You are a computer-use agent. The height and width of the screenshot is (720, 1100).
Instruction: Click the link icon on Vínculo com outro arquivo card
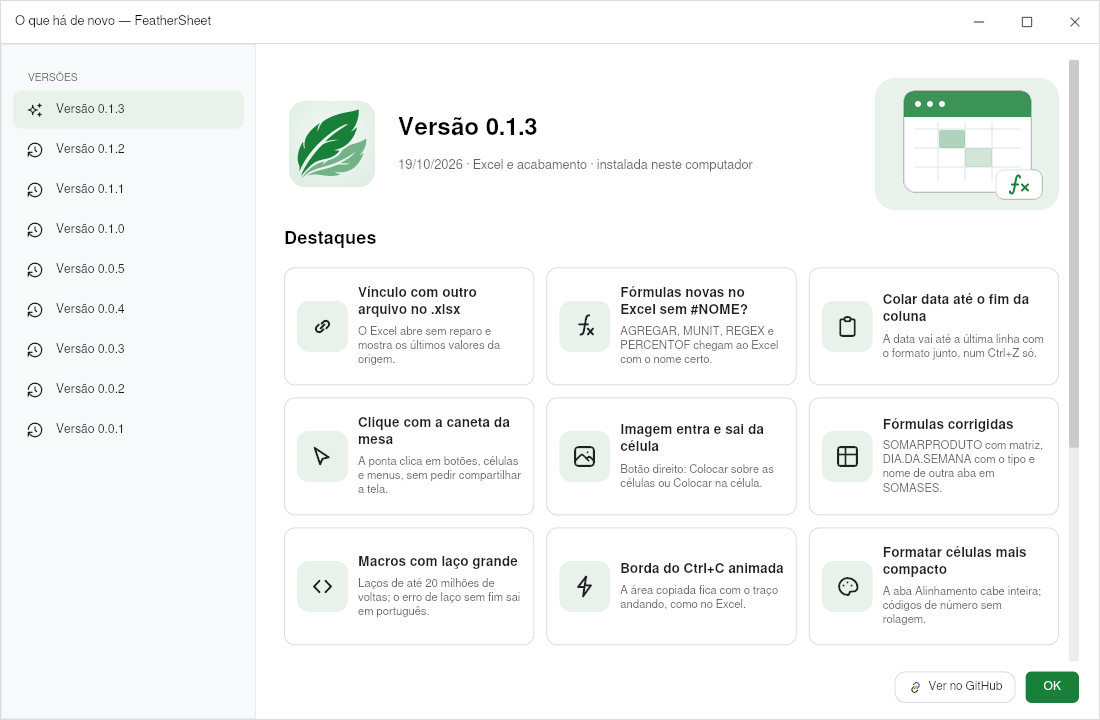pos(323,326)
